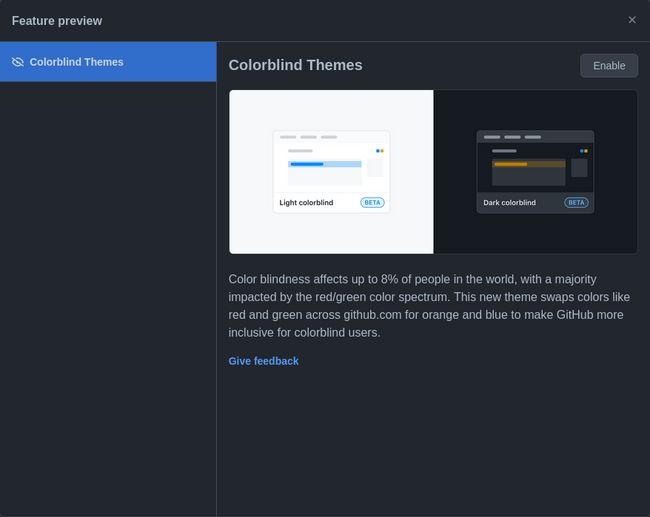Click the blue-orange dots in dark preview
650x517 pixels.
(583, 151)
